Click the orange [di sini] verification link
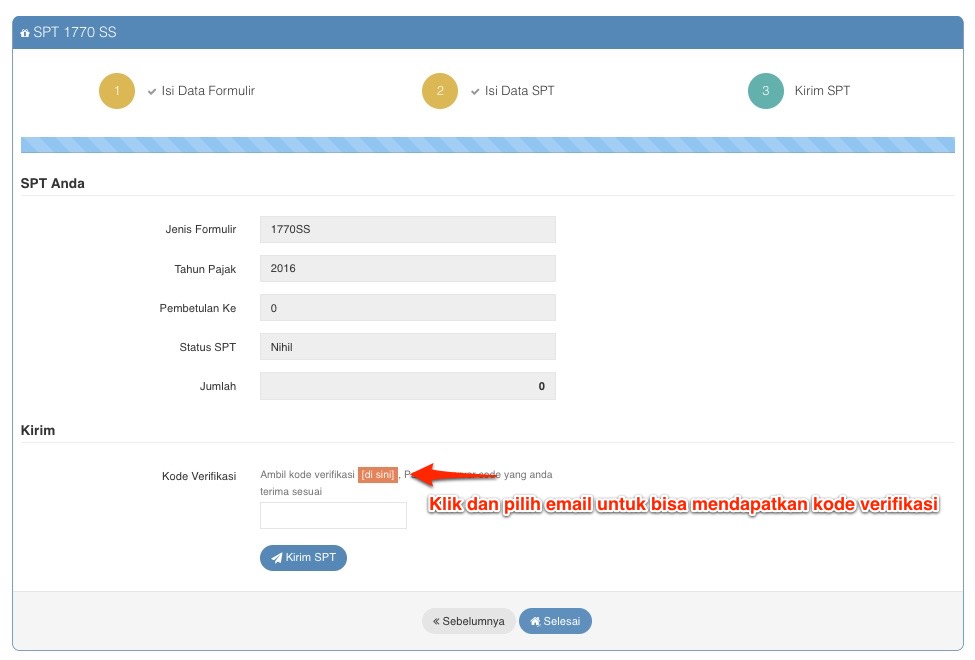The height and width of the screenshot is (660, 975). (x=377, y=474)
